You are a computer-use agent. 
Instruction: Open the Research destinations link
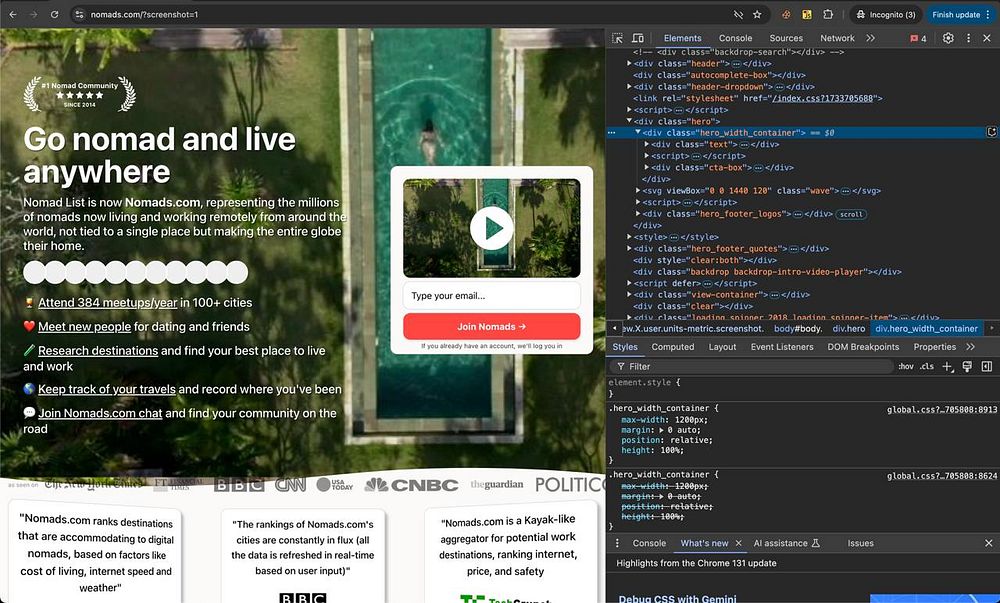click(98, 351)
